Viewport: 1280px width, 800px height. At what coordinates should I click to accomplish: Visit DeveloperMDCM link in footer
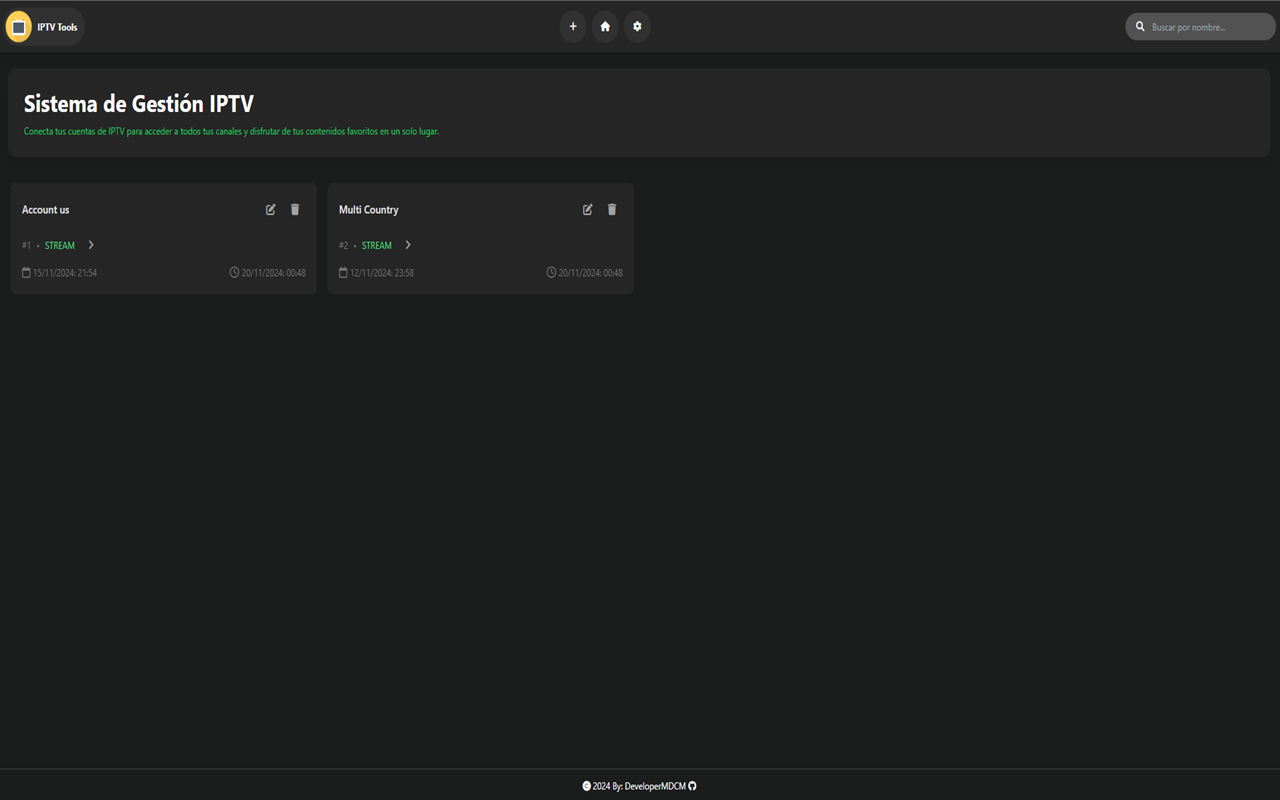(x=655, y=786)
